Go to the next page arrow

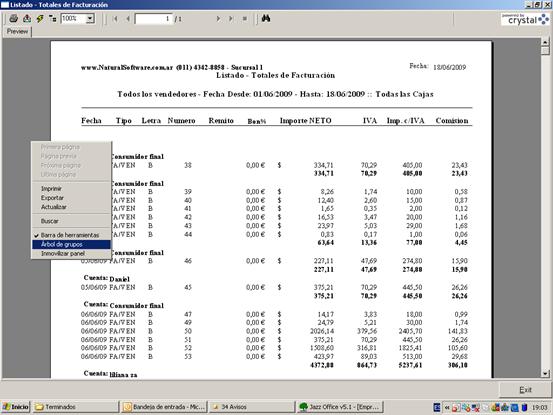218,19
